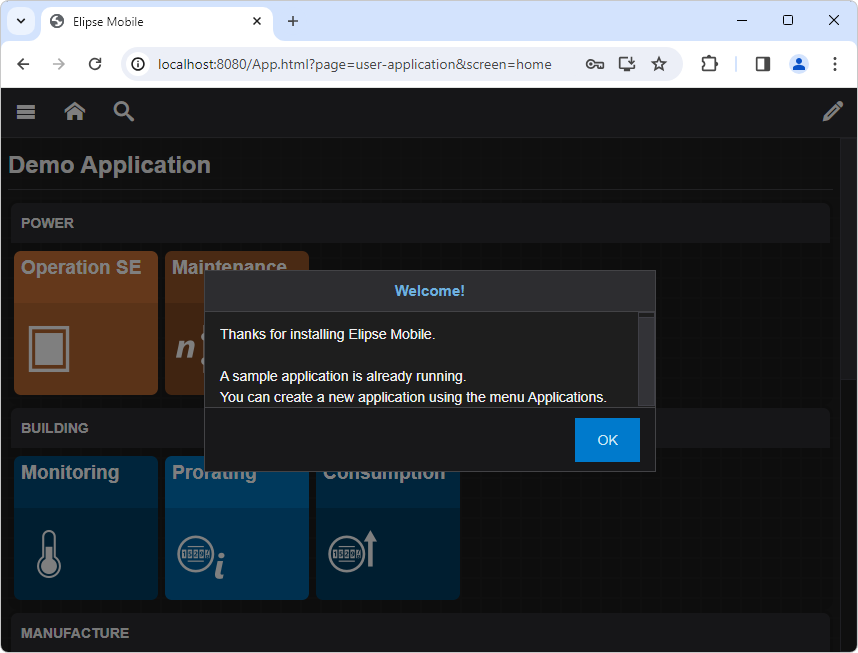
Task: Click the address bar URL field
Action: [355, 64]
